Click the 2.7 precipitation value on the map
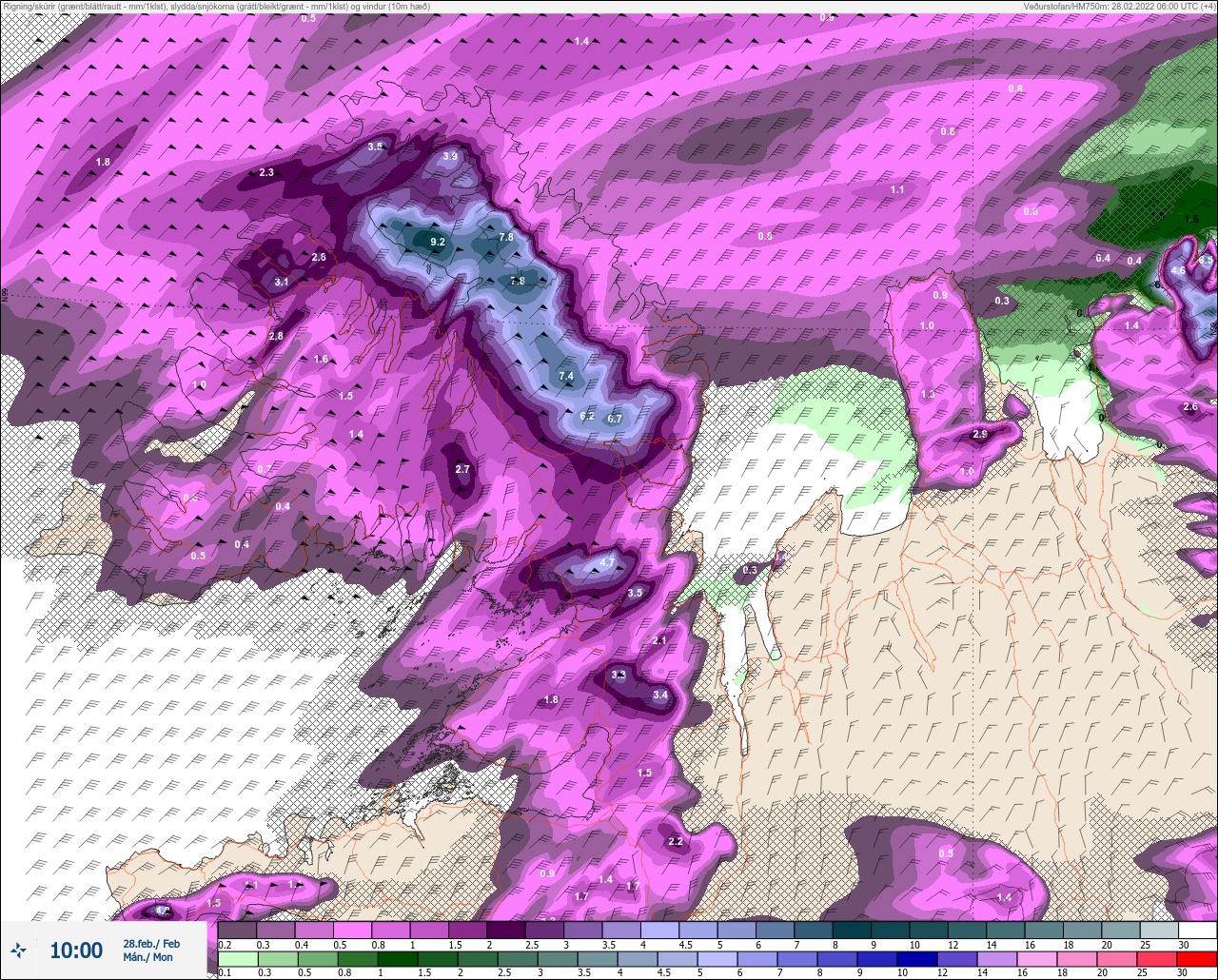The height and width of the screenshot is (980, 1218). [x=462, y=469]
